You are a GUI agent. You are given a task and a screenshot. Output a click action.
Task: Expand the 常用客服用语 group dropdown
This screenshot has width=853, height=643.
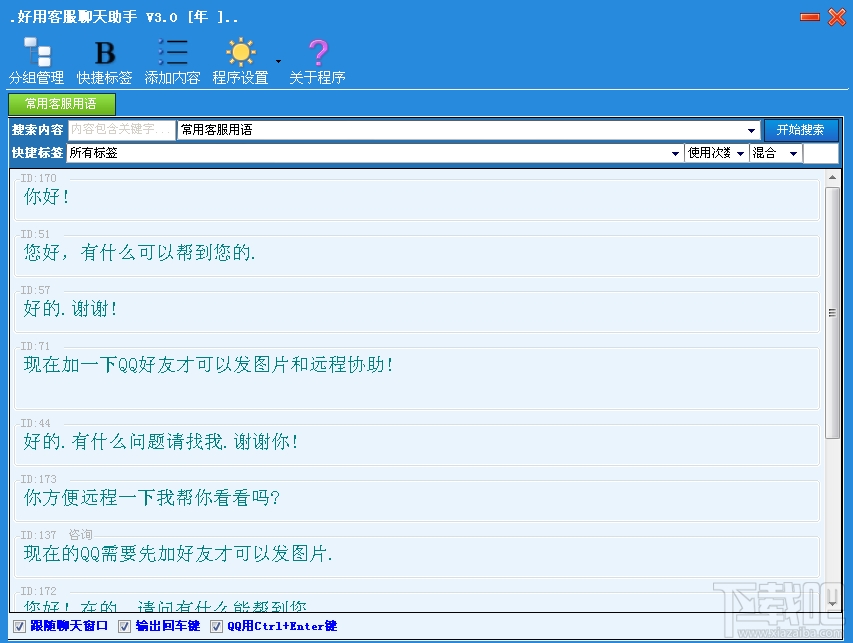[751, 130]
